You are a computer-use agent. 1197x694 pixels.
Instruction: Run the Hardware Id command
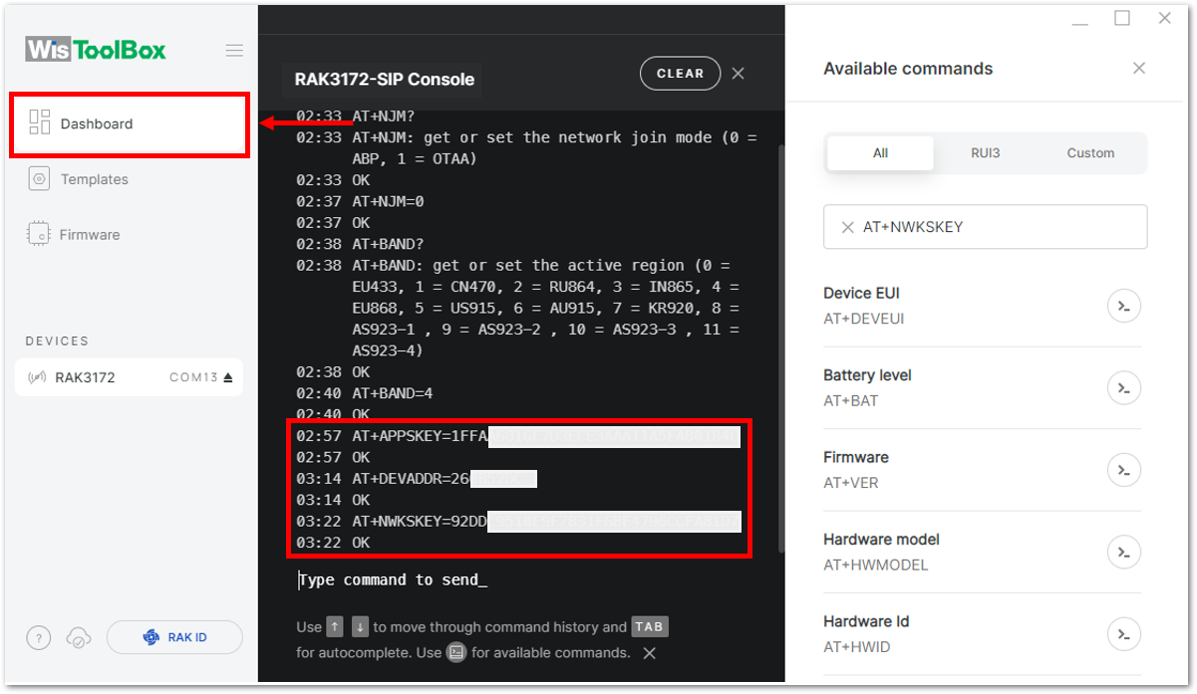[x=1124, y=634]
